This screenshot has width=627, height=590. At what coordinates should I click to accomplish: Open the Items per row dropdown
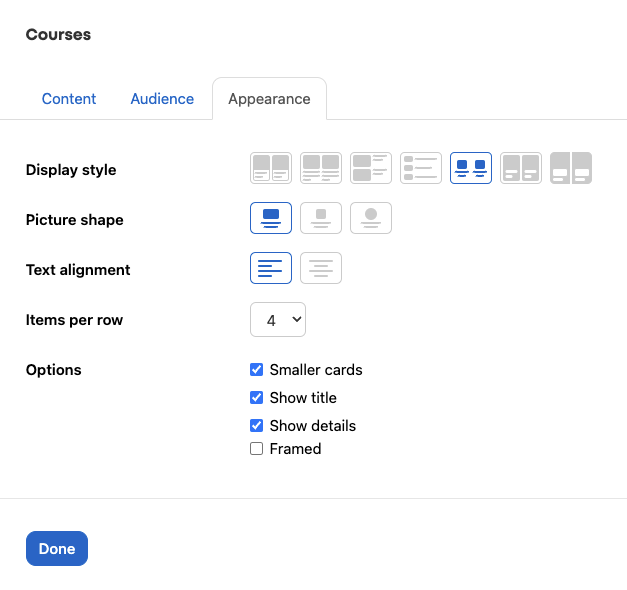click(x=277, y=320)
